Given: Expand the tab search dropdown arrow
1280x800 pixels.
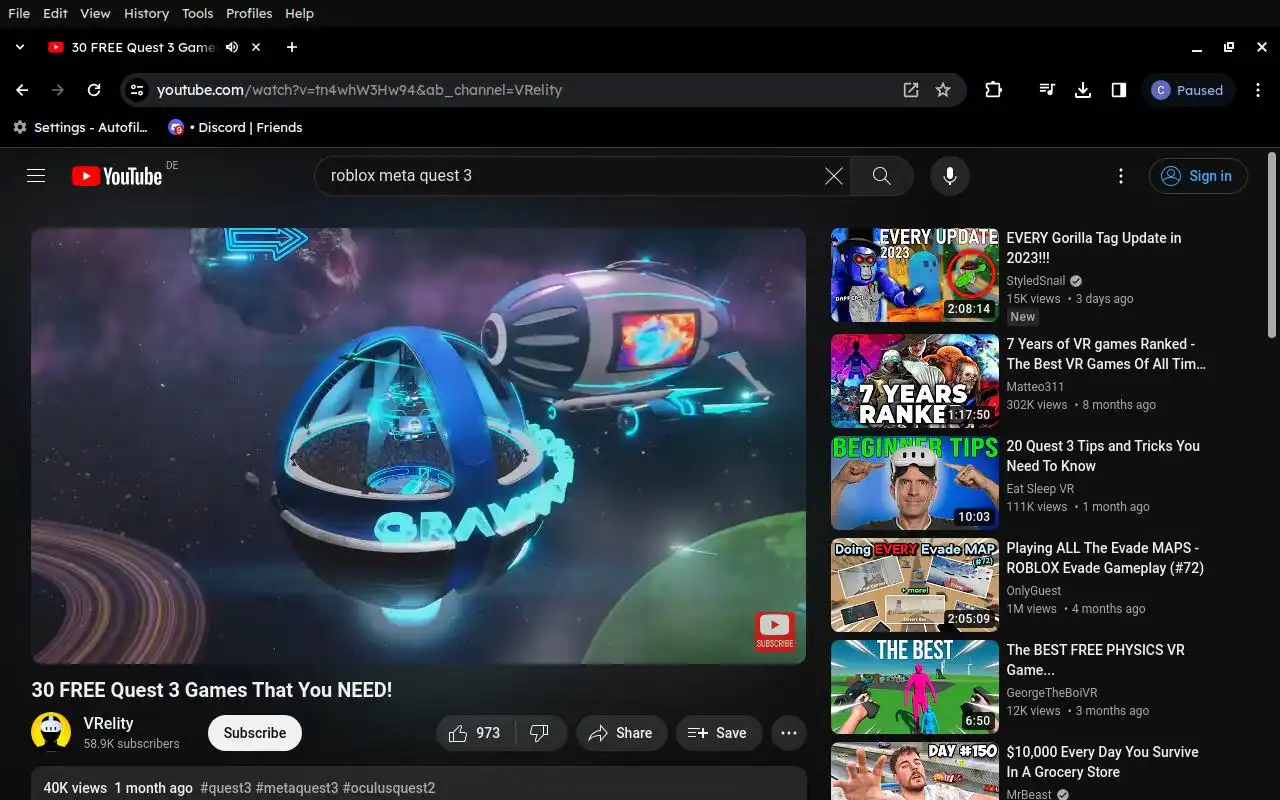Looking at the screenshot, I should click(x=19, y=47).
